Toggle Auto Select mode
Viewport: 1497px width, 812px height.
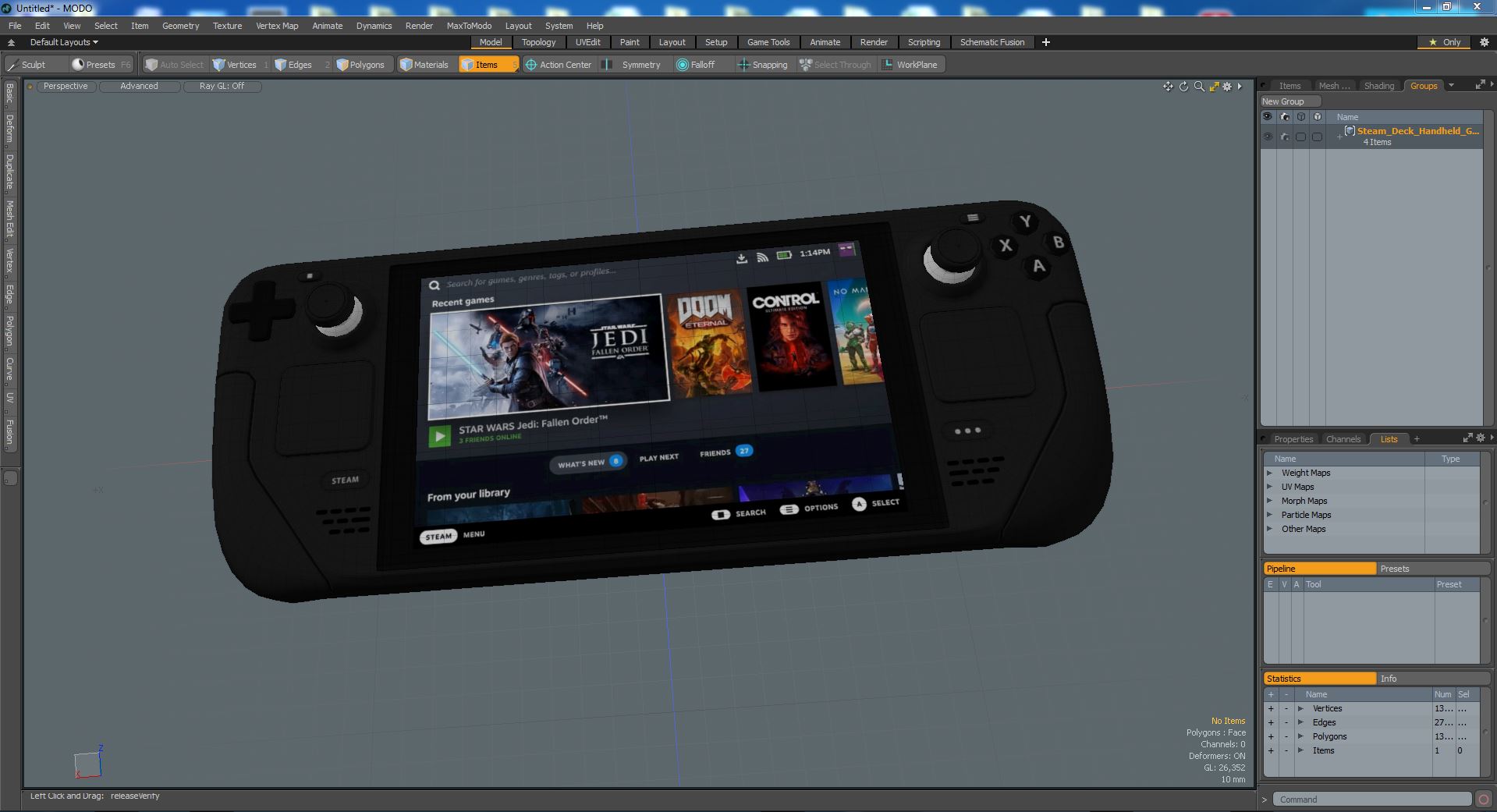tap(175, 65)
